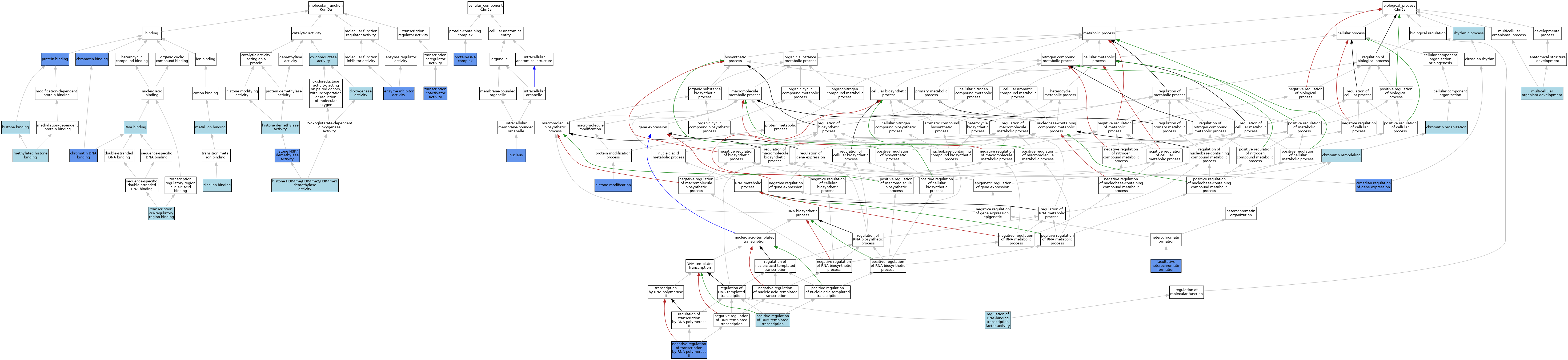Image resolution: width=1568 pixels, height=360 pixels.
Task: Click 'heterocyclic compound binding' node
Action: (x=132, y=59)
